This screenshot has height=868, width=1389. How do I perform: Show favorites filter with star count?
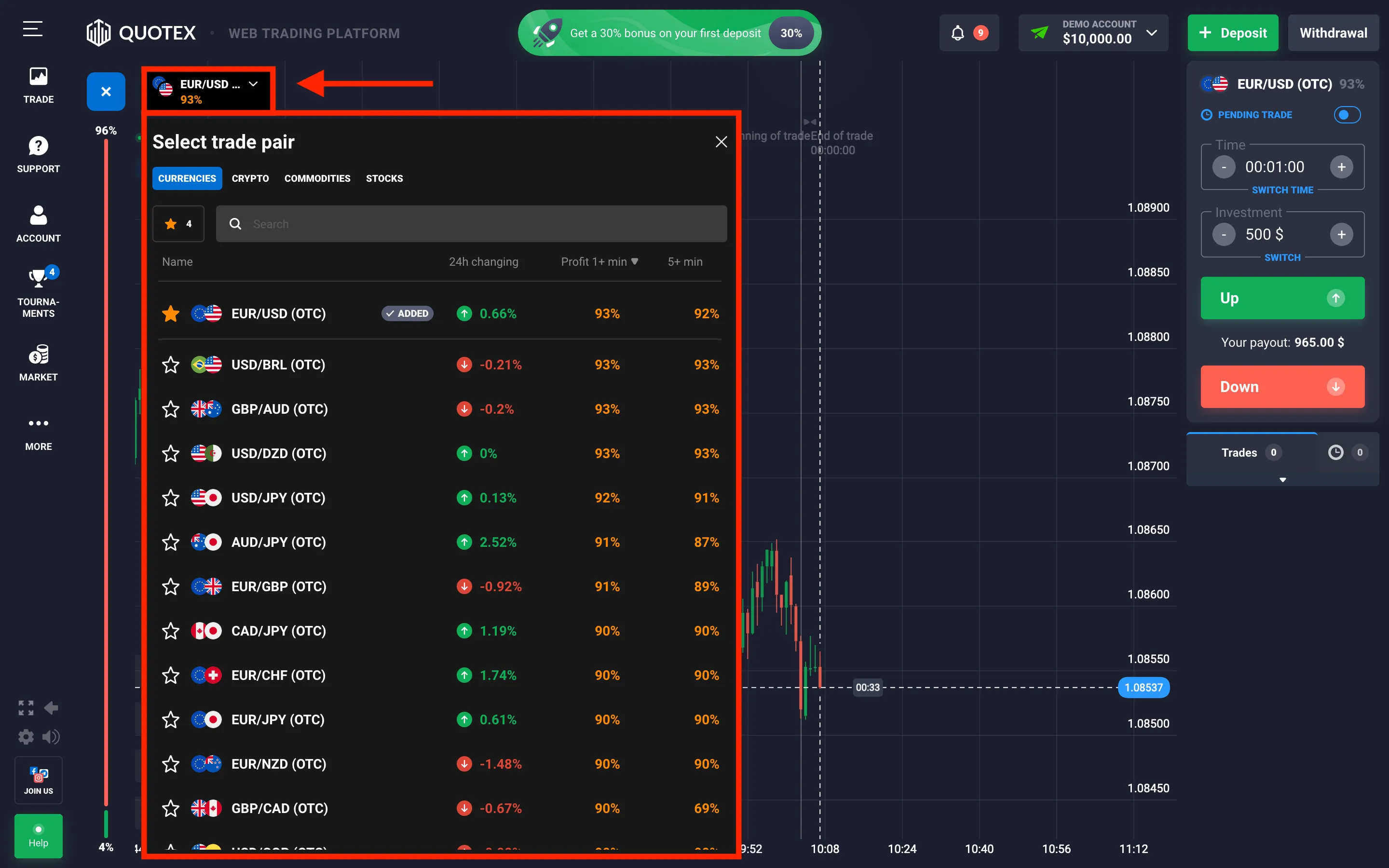pos(178,224)
